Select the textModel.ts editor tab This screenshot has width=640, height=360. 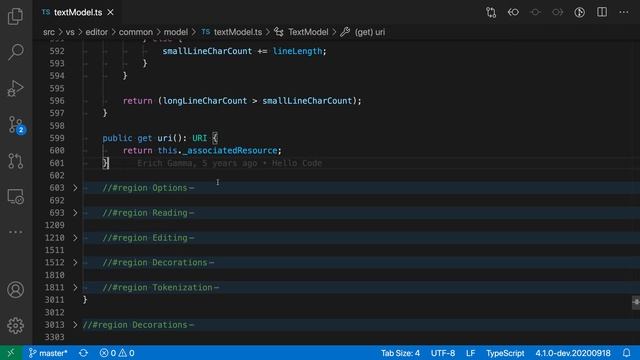78,12
